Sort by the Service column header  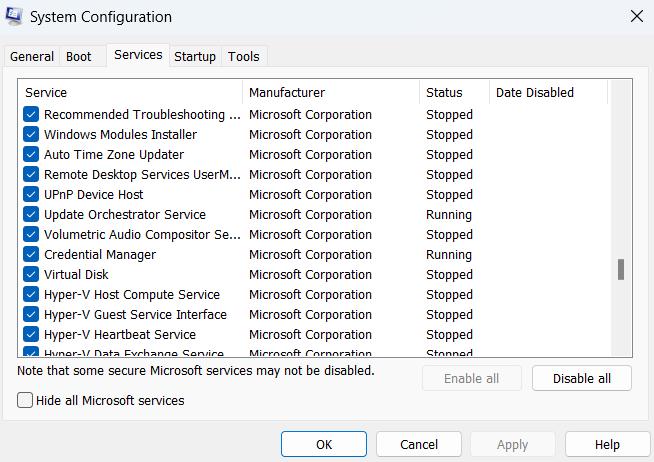point(130,93)
